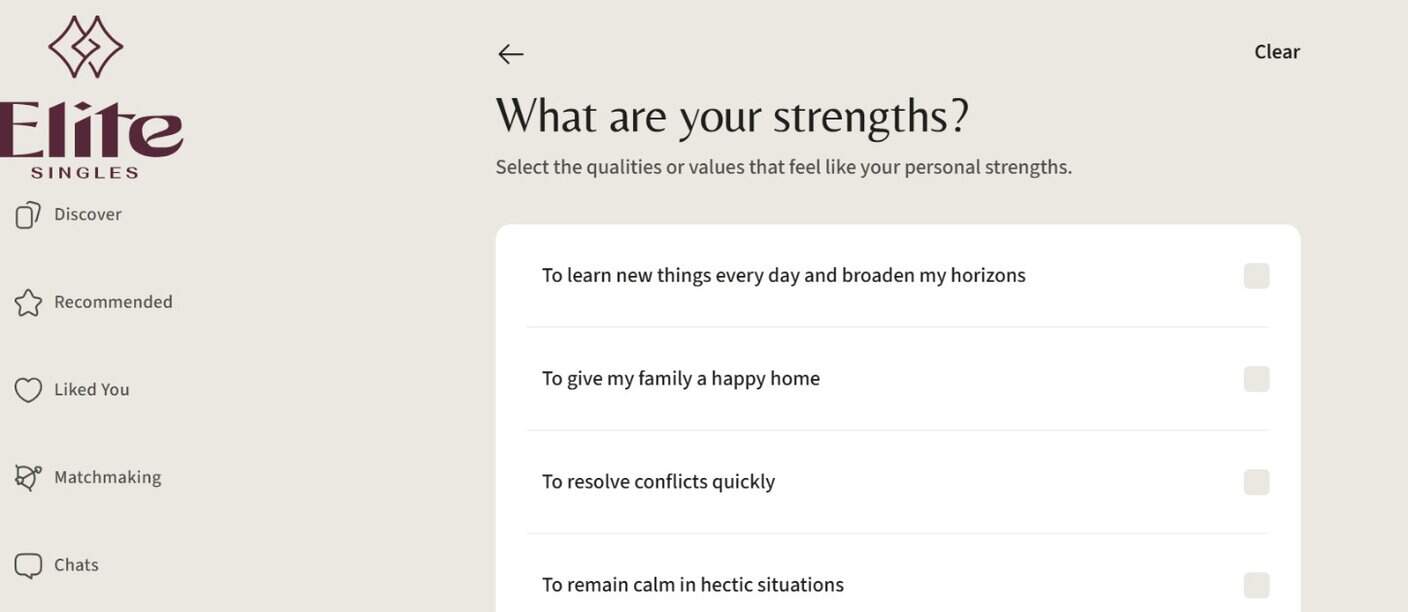This screenshot has height=612, width=1408.
Task: Select the Matchmaking label in sidebar
Action: coord(108,478)
